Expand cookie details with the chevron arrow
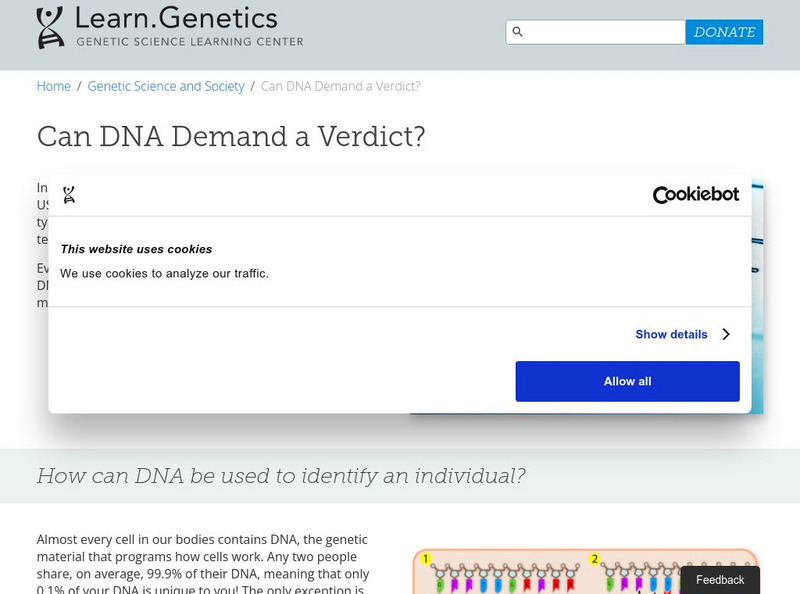This screenshot has height=594, width=800. [x=726, y=335]
